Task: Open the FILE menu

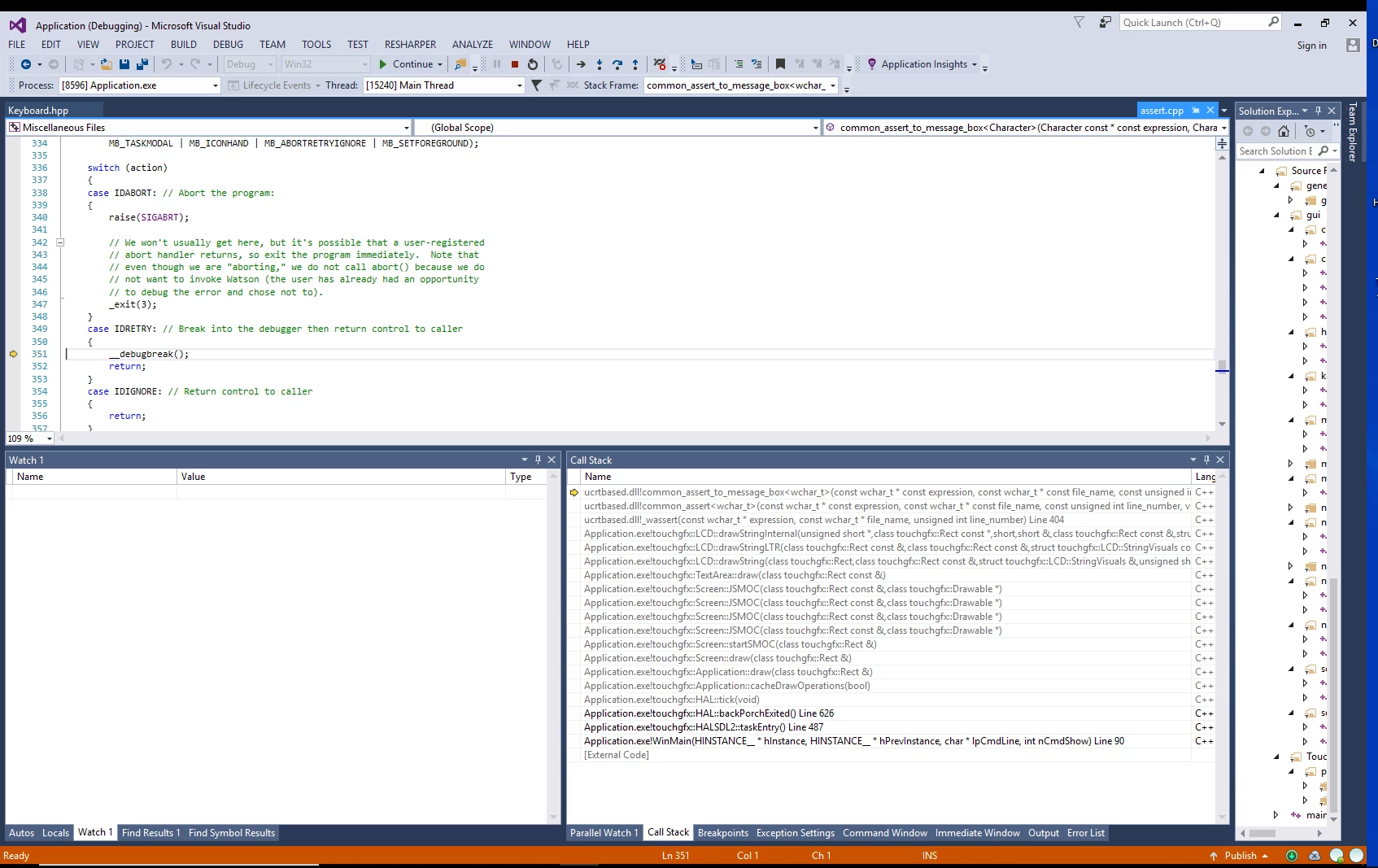Action: pos(17,45)
